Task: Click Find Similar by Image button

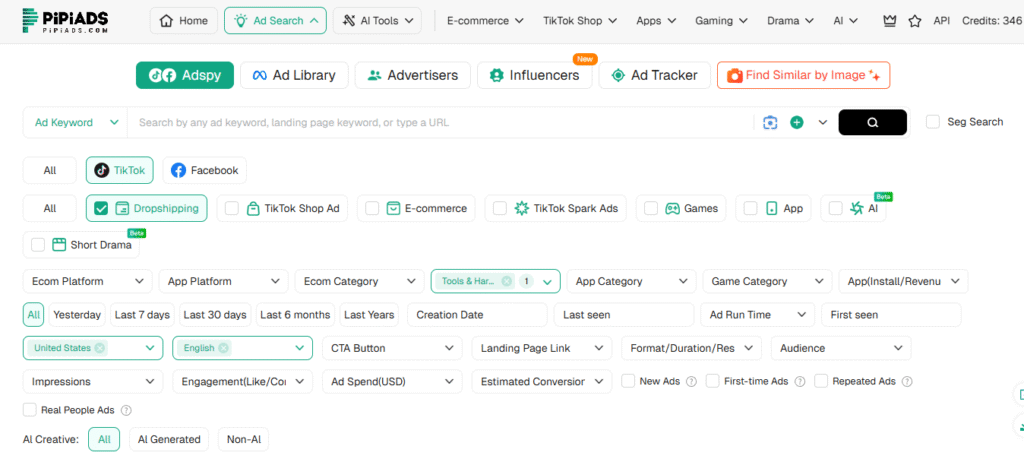Action: click(803, 75)
